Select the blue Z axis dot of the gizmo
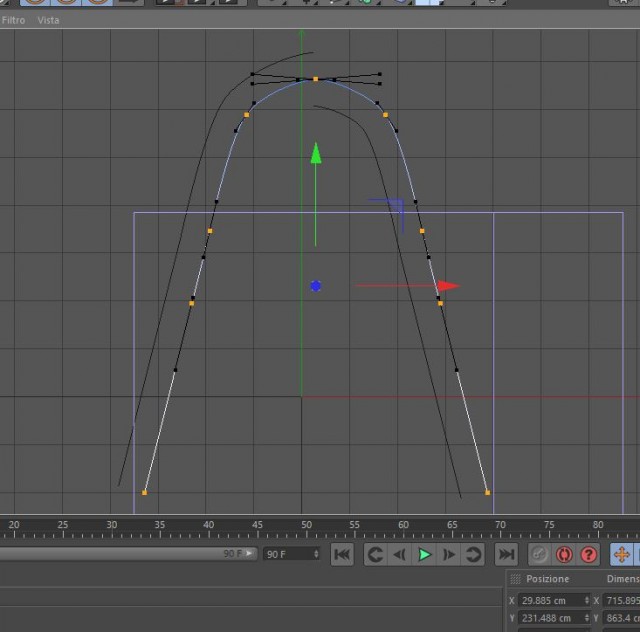The image size is (640, 632). 316,286
